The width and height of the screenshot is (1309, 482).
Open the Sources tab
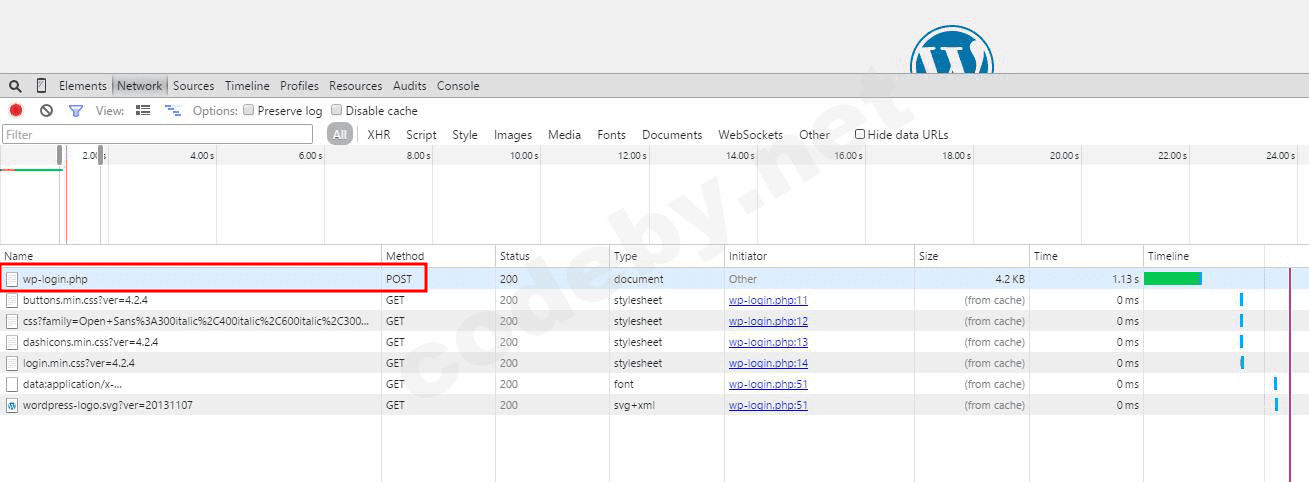(193, 86)
